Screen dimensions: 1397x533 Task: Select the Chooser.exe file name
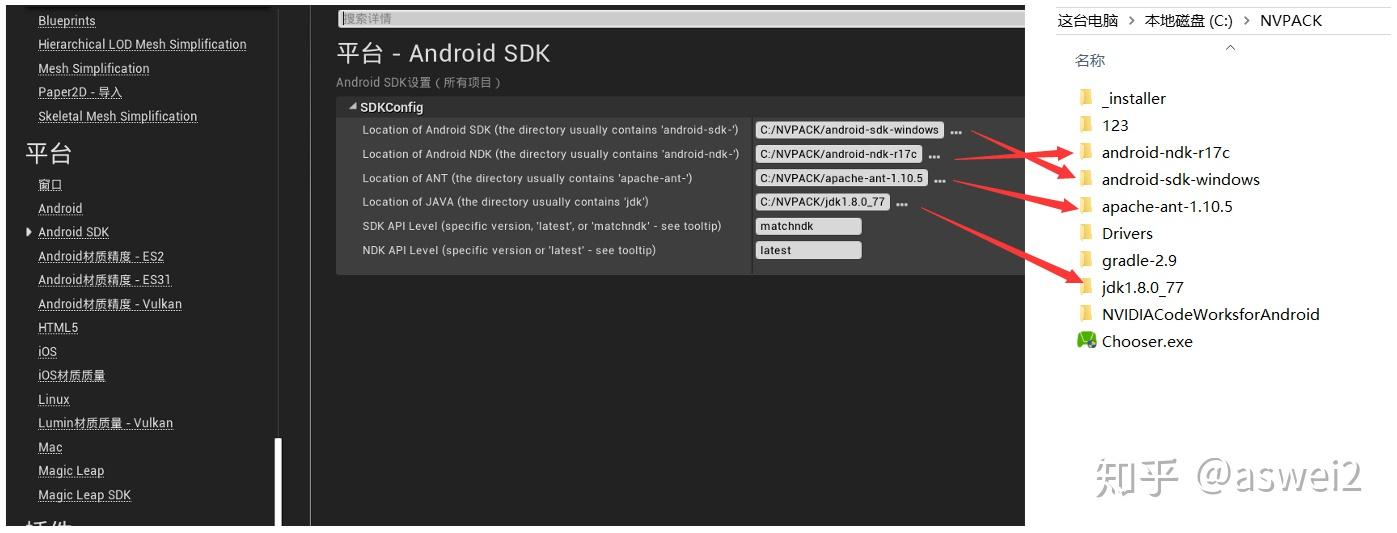point(1147,341)
